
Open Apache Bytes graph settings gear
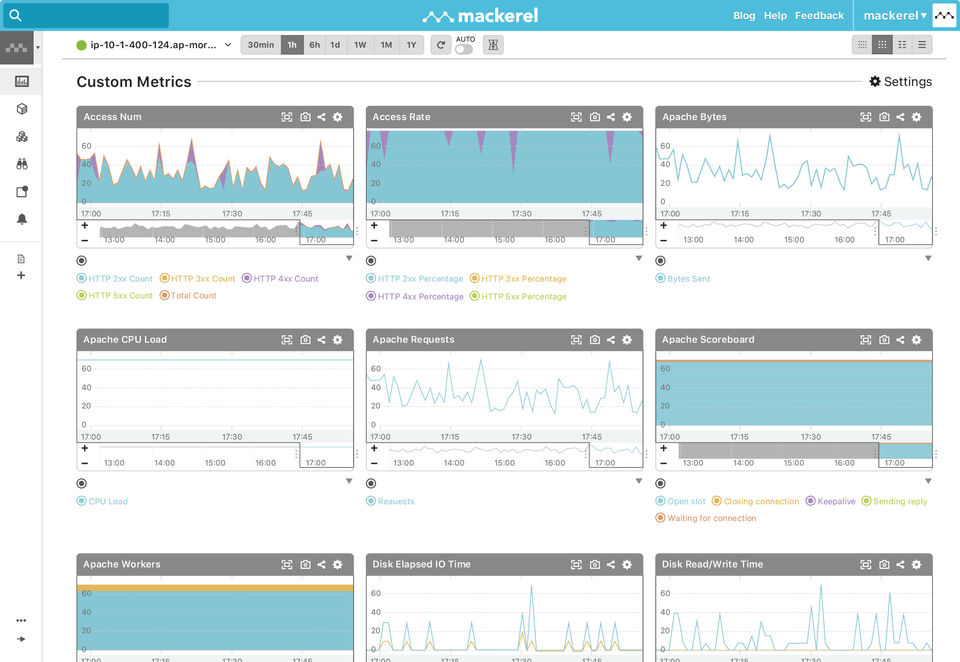[916, 117]
